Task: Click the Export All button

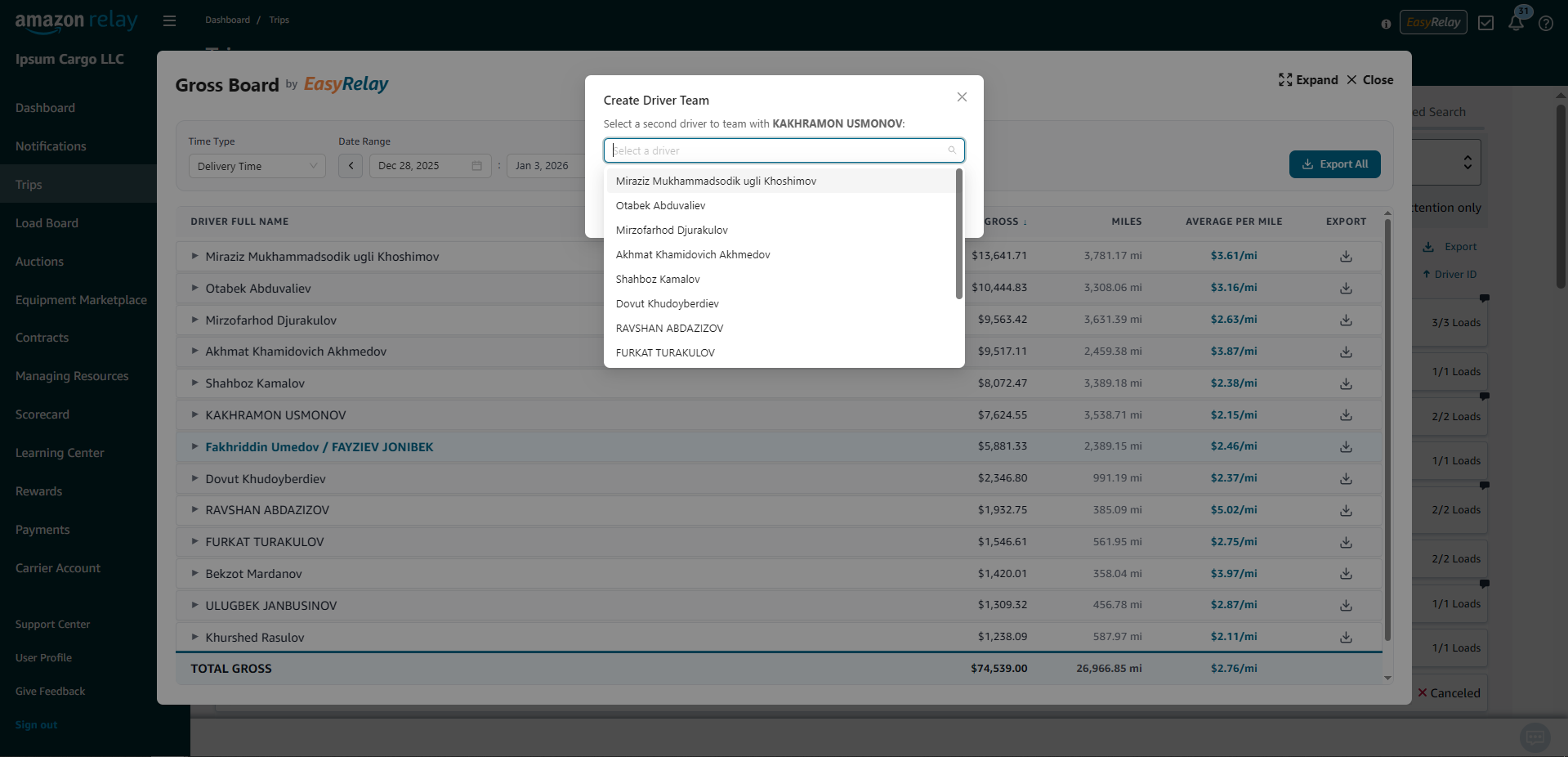Action: [x=1334, y=164]
